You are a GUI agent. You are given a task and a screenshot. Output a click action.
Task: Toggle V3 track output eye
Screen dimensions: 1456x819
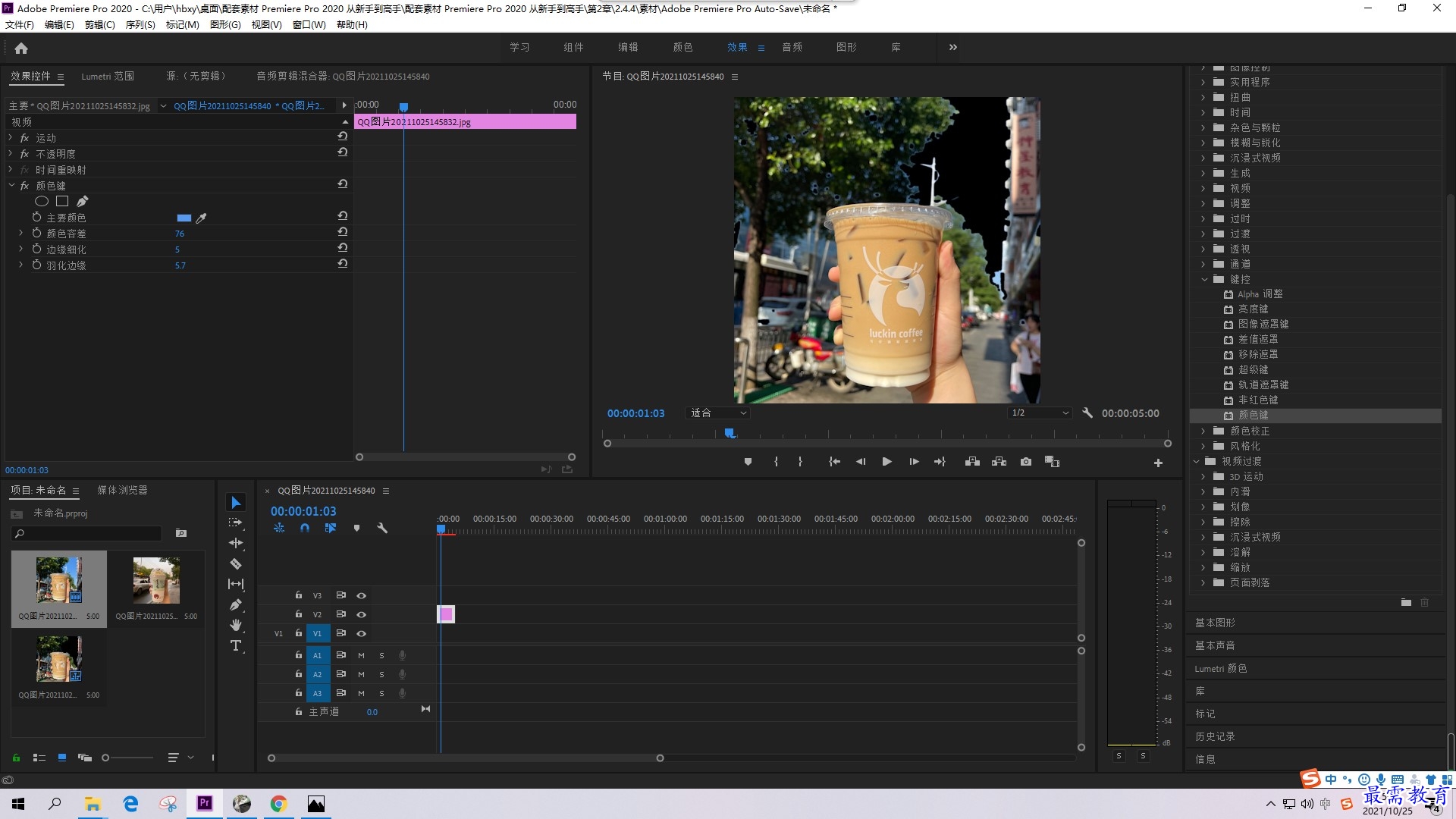tap(362, 595)
